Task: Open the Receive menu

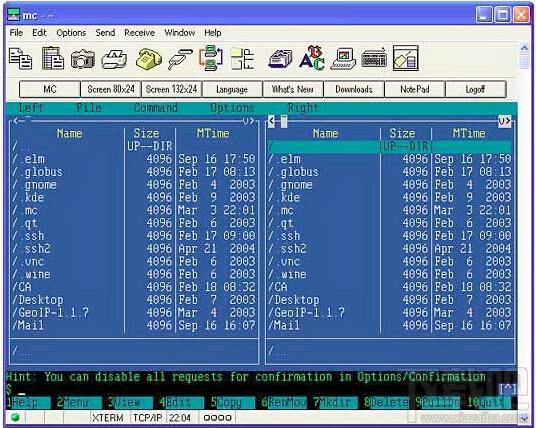Action: (139, 33)
